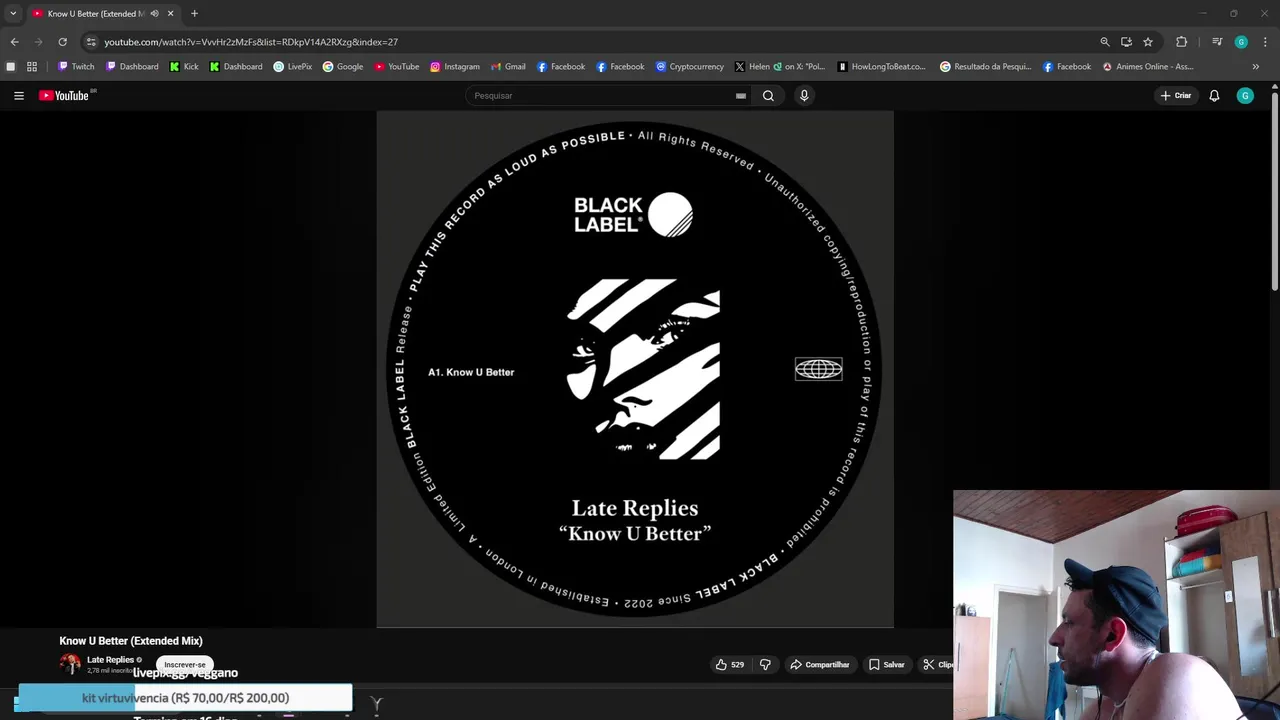The width and height of the screenshot is (1280, 720).
Task: Open the Chrome profile avatar
Action: (x=1241, y=42)
